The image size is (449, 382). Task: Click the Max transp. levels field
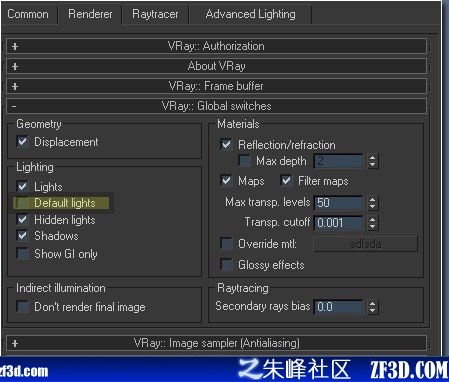[338, 203]
